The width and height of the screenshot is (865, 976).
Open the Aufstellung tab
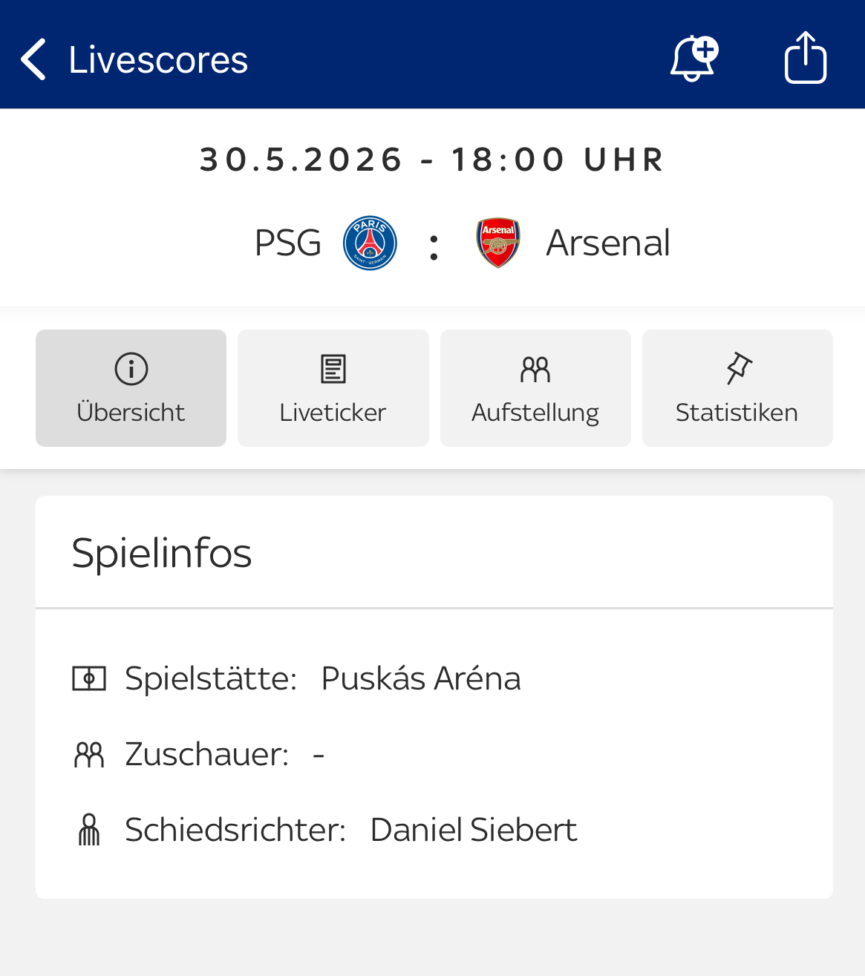pos(535,388)
